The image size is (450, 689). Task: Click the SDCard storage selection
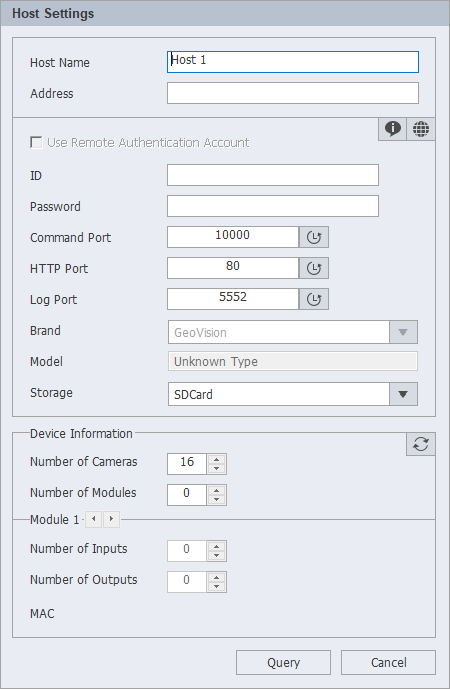pyautogui.click(x=279, y=394)
